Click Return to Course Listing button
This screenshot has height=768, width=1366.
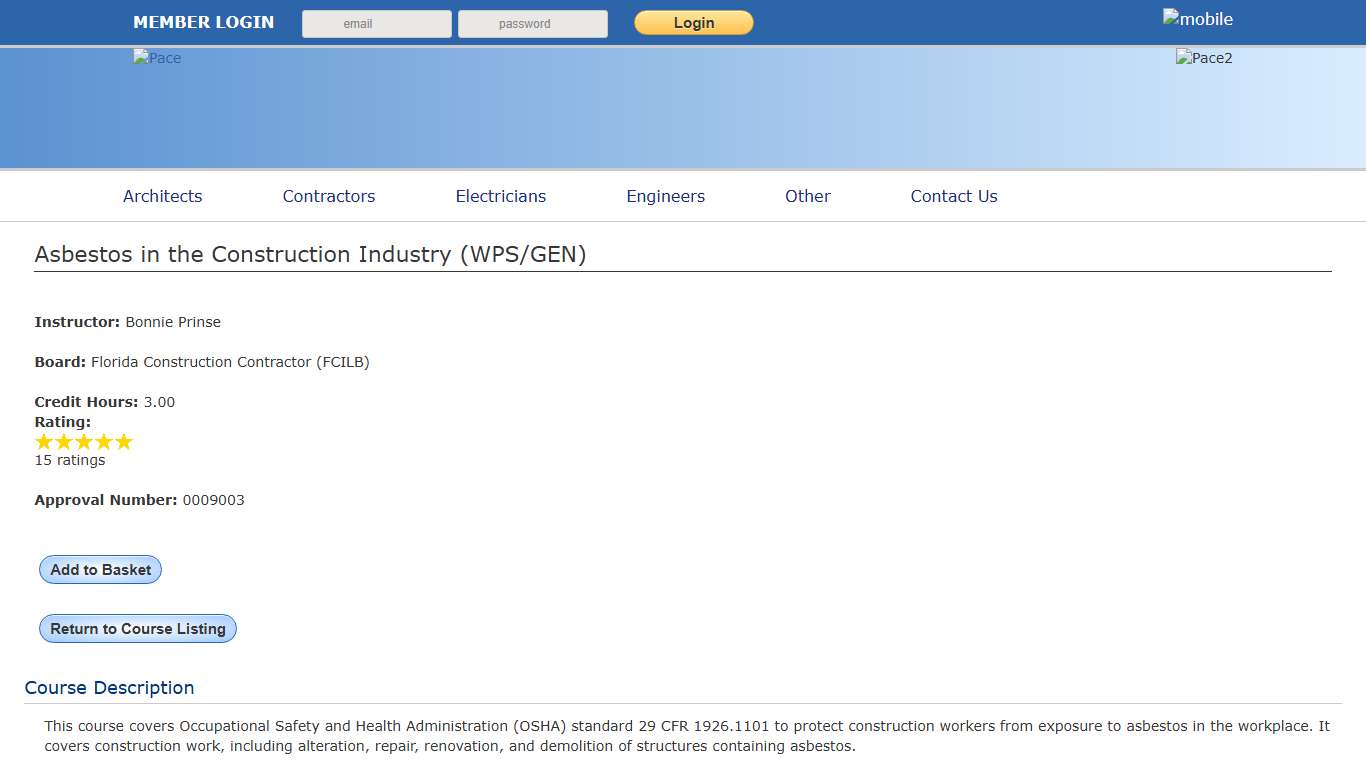(138, 629)
